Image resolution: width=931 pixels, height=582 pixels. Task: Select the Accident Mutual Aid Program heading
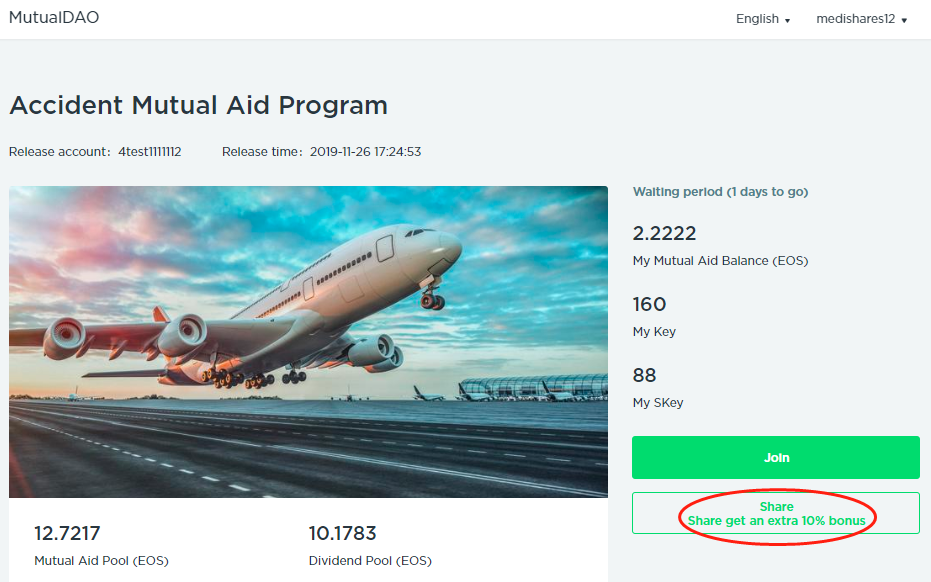point(198,105)
